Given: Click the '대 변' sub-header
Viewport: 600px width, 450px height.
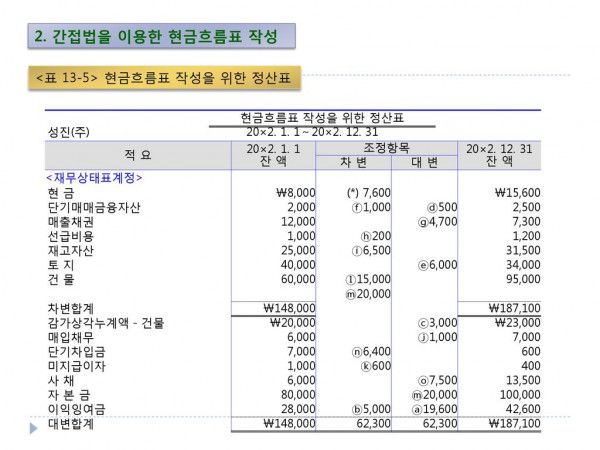Looking at the screenshot, I should click(424, 162).
